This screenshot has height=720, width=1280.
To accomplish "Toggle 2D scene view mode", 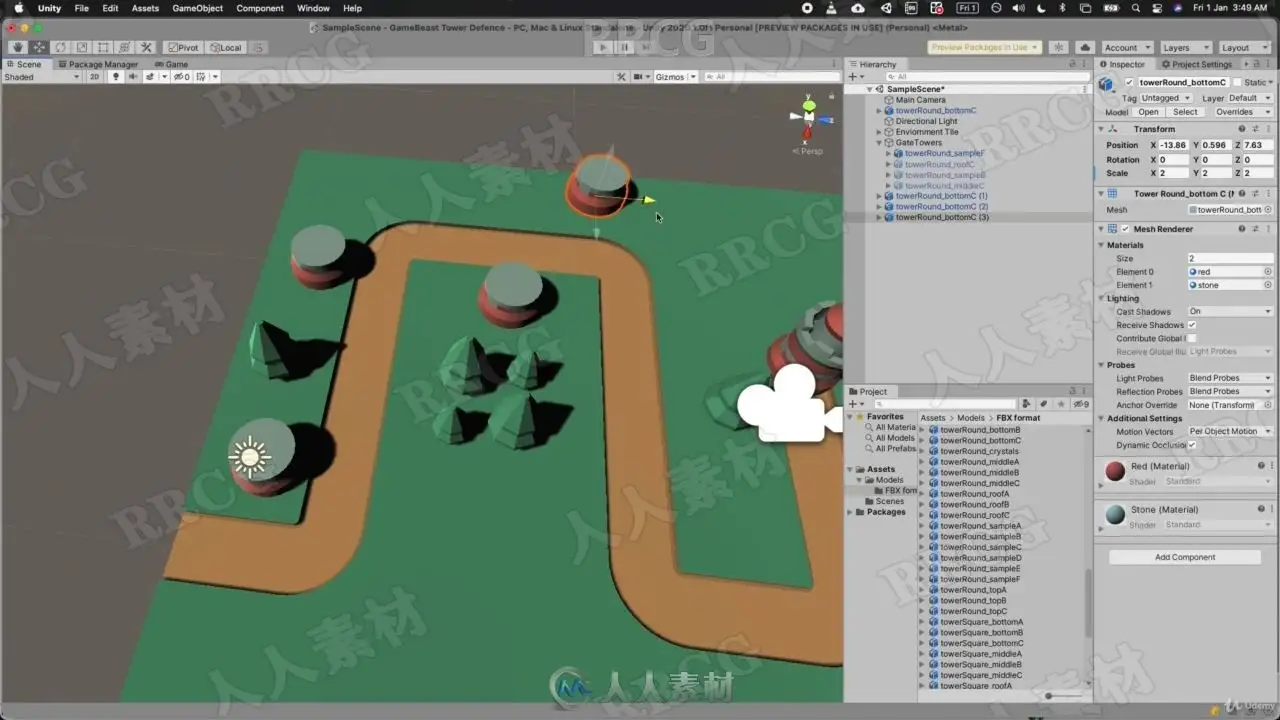I will tap(94, 77).
